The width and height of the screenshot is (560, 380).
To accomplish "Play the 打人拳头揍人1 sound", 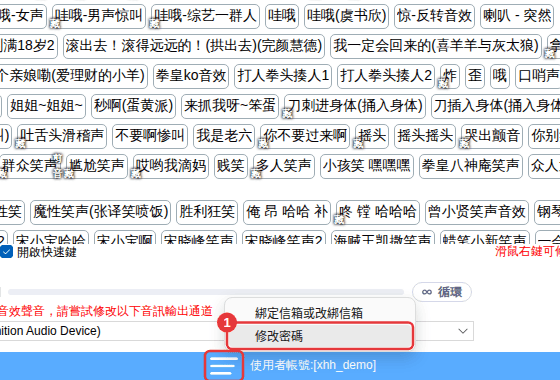I will [283, 76].
